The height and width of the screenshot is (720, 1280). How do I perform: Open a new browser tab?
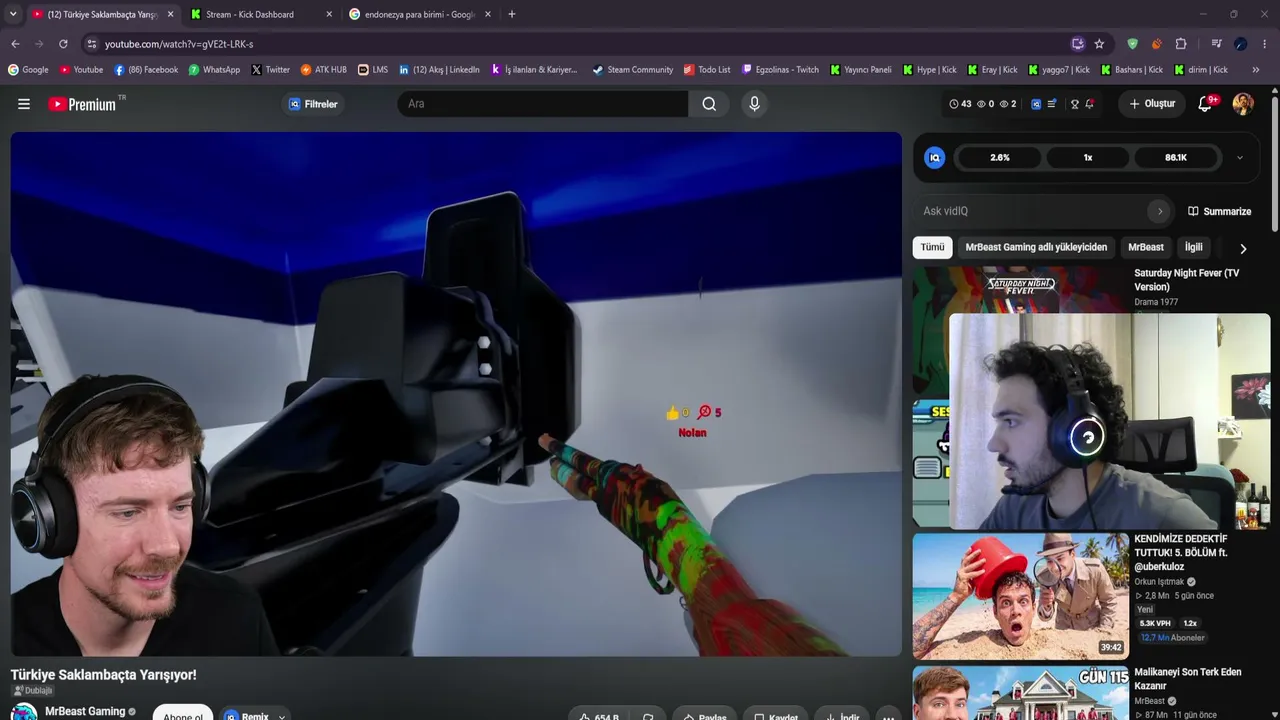tap(512, 14)
